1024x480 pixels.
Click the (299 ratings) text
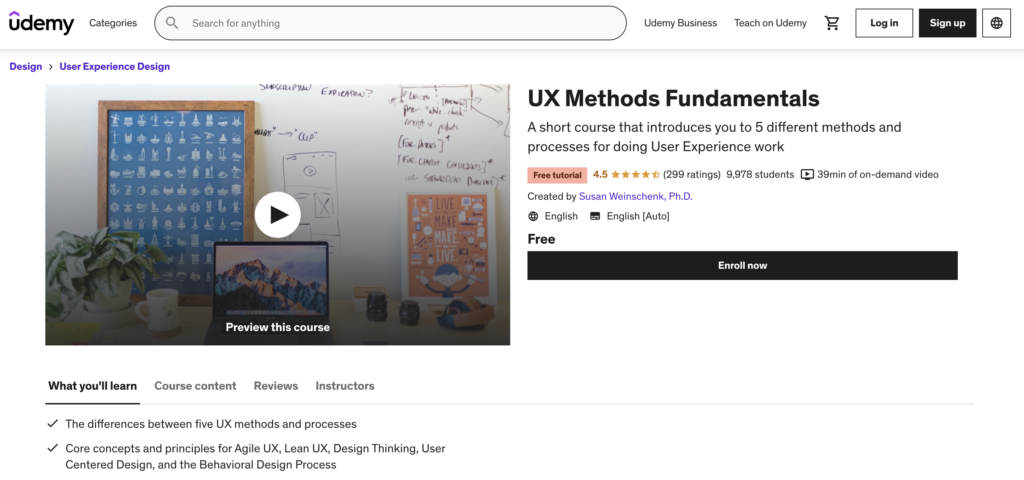point(692,174)
